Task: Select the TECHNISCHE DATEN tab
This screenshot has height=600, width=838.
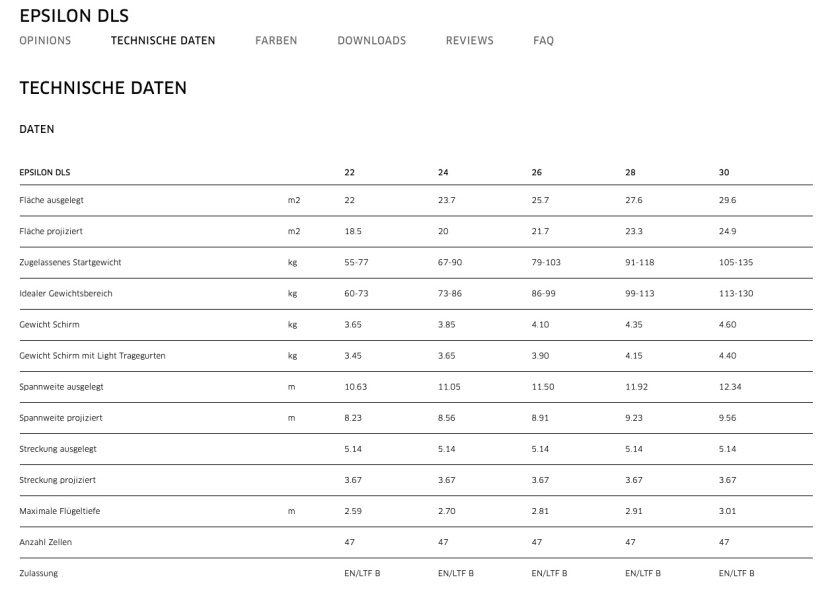Action: click(163, 41)
